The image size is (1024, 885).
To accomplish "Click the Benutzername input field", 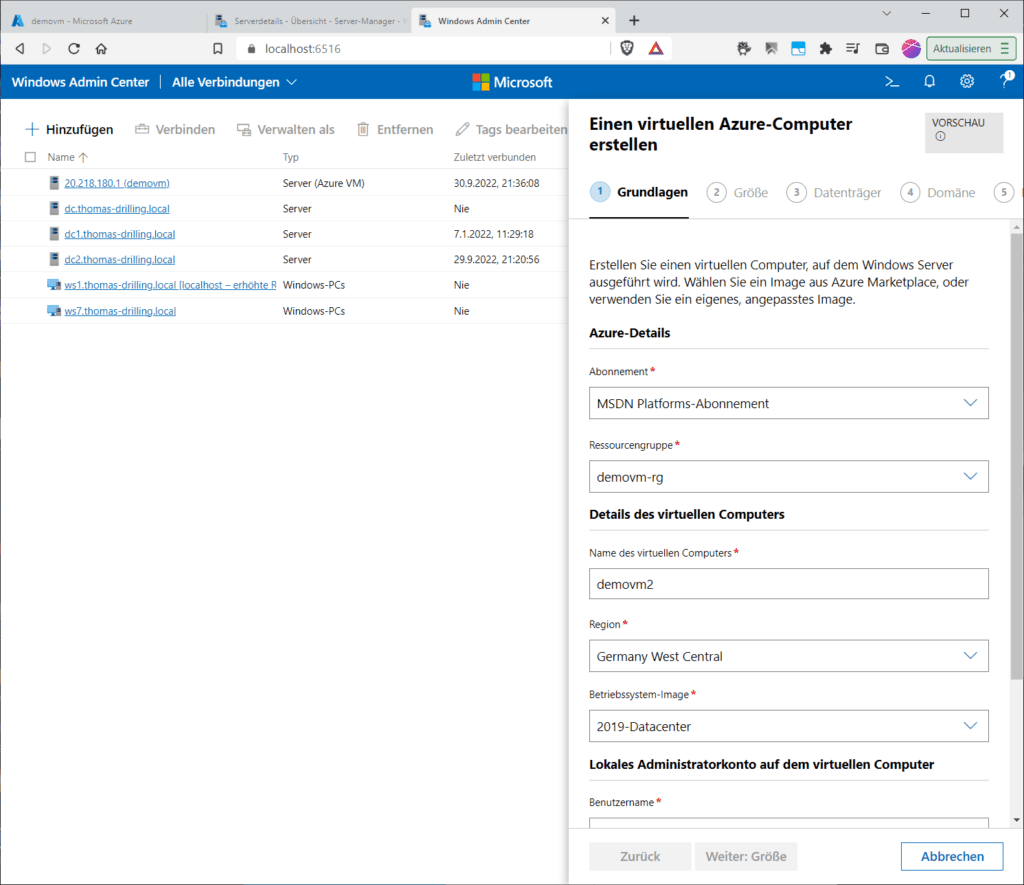I will (788, 823).
